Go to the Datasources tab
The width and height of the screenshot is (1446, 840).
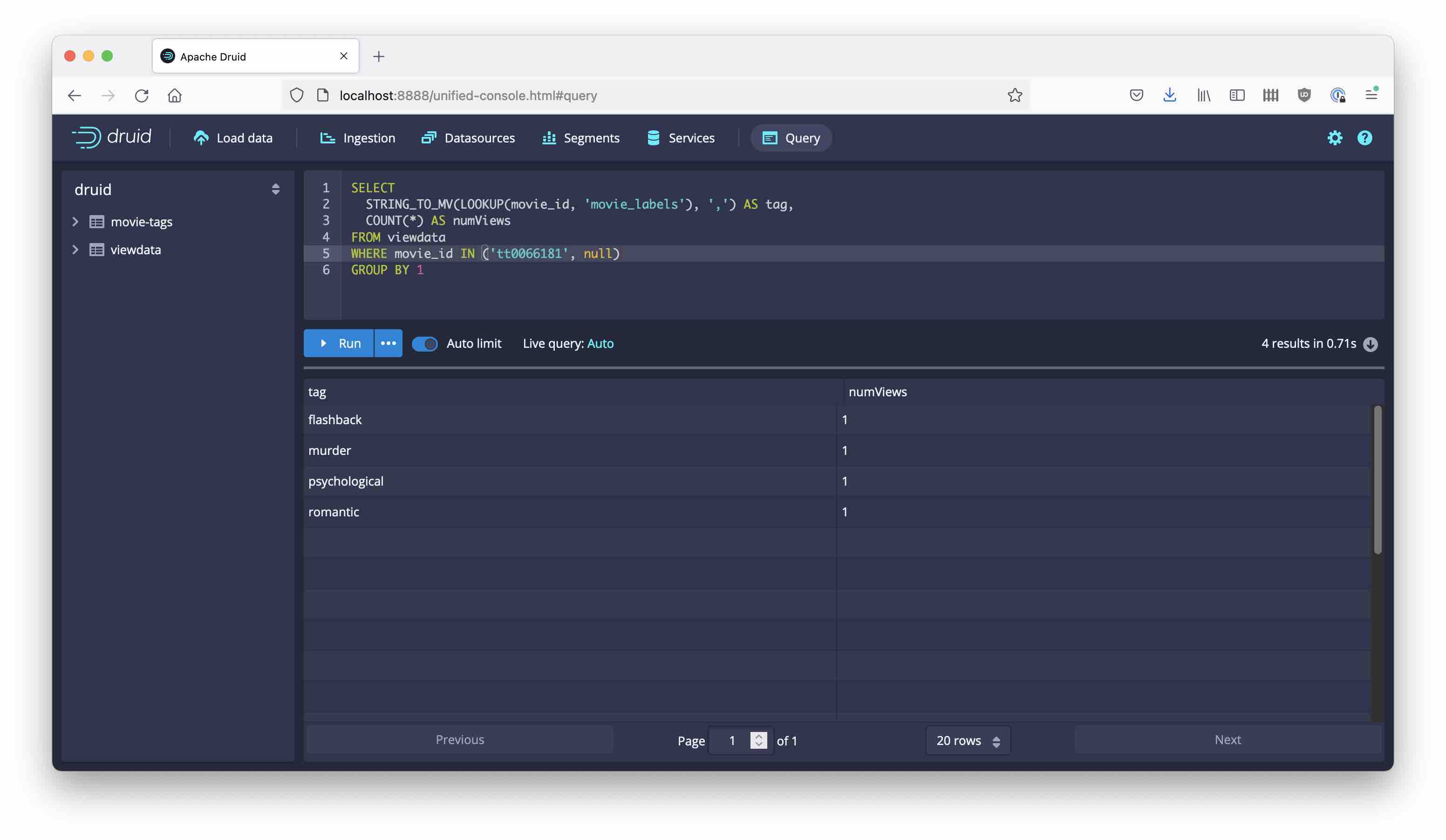pyautogui.click(x=468, y=138)
